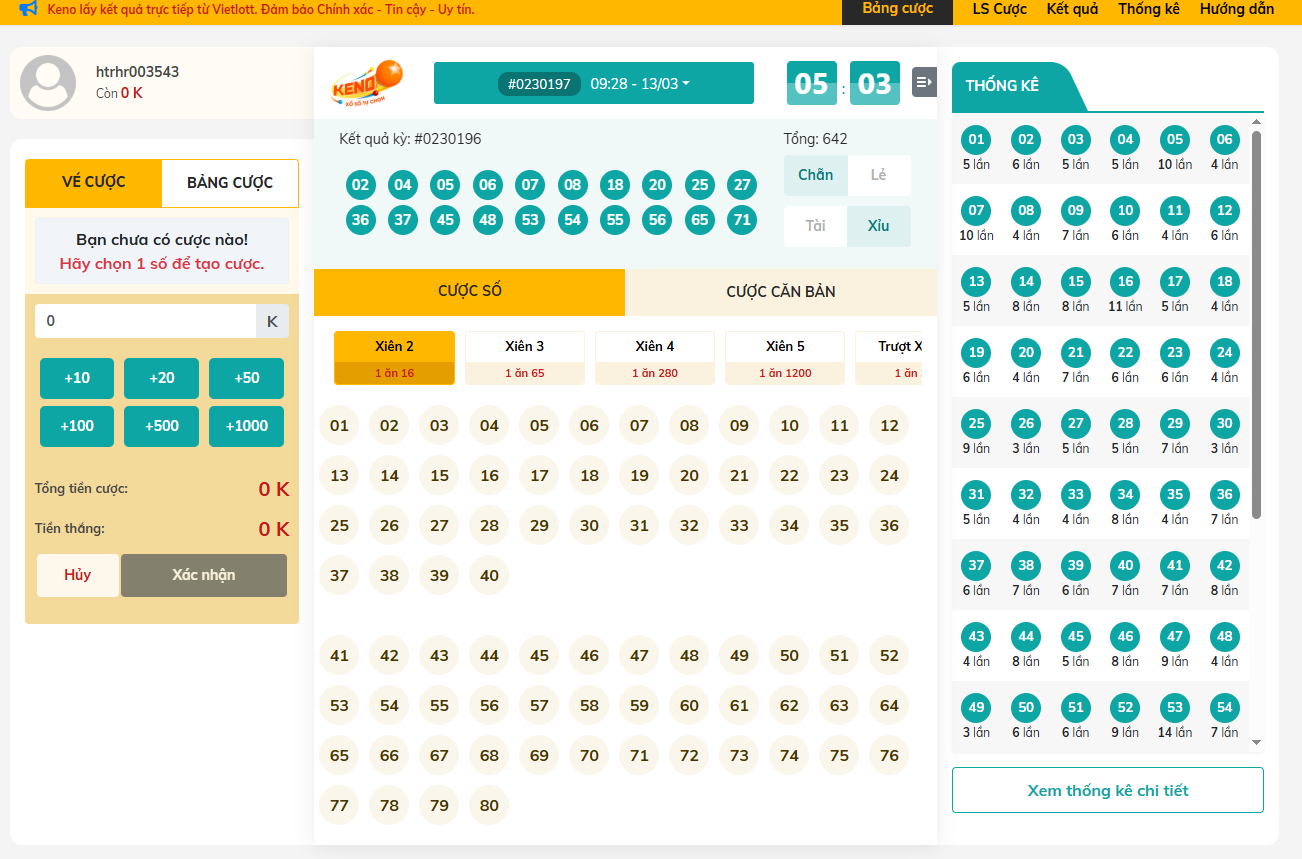The width and height of the screenshot is (1302, 859).
Task: Toggle the Lẻ (odd) option
Action: (x=878, y=175)
